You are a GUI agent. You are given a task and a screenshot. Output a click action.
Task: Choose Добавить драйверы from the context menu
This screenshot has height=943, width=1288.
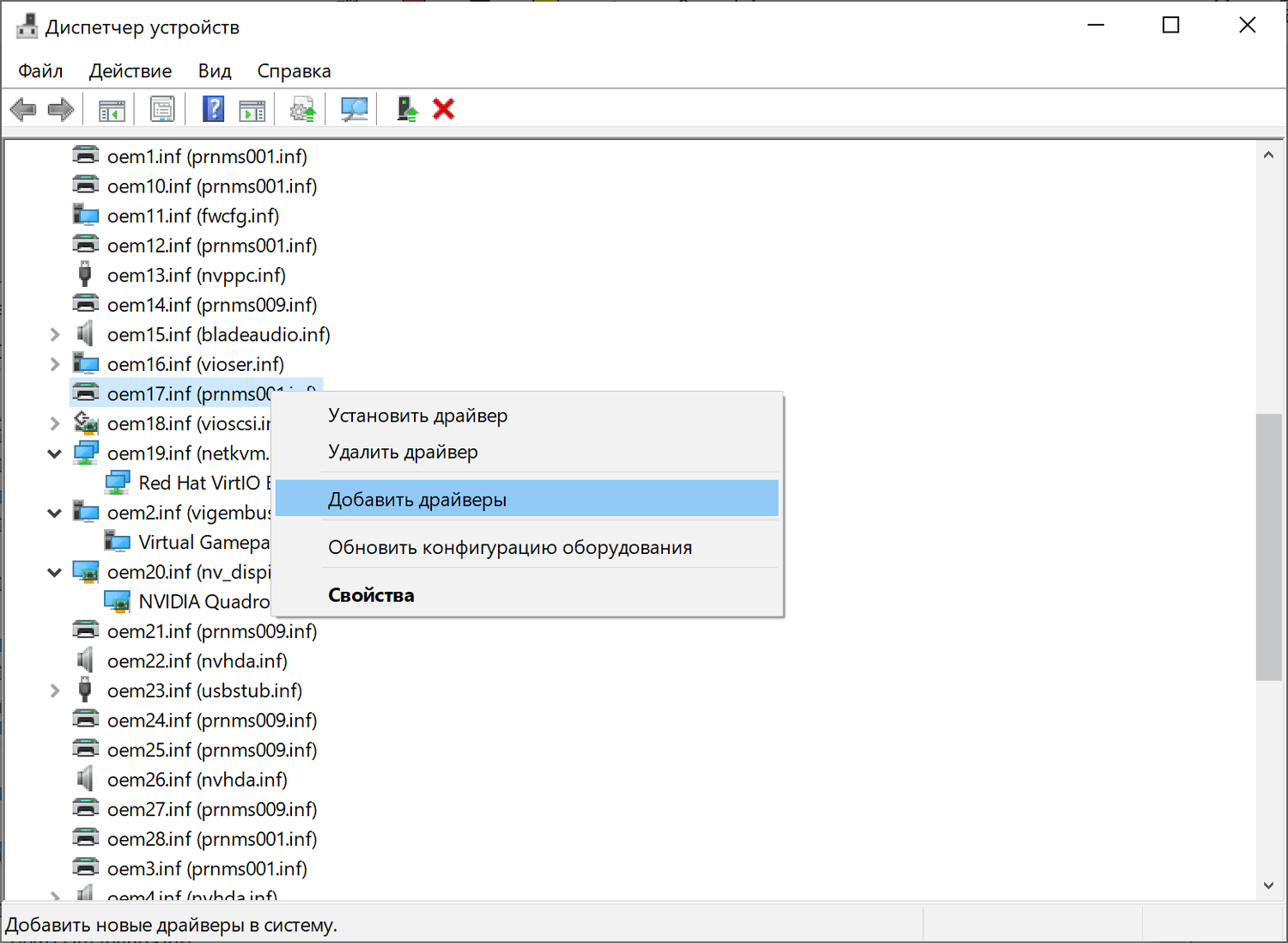tap(527, 499)
